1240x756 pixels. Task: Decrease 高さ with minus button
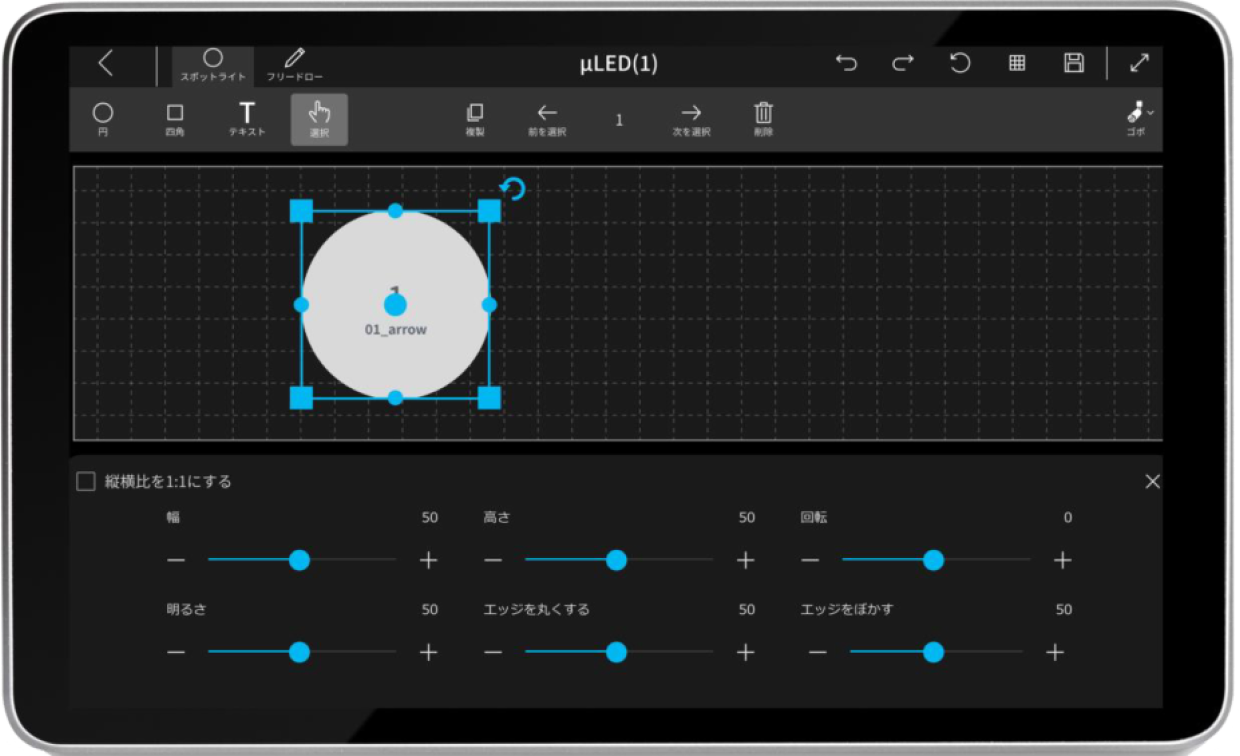click(493, 560)
